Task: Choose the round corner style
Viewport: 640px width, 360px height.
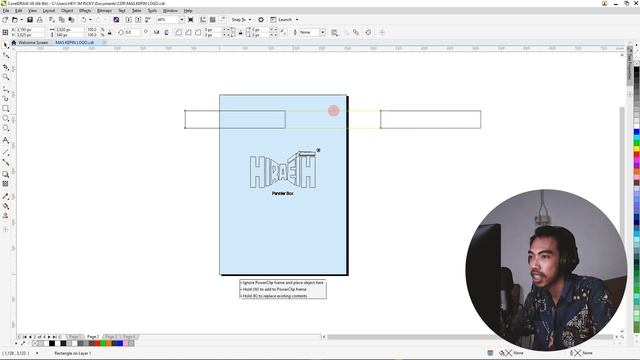Action: (x=178, y=32)
